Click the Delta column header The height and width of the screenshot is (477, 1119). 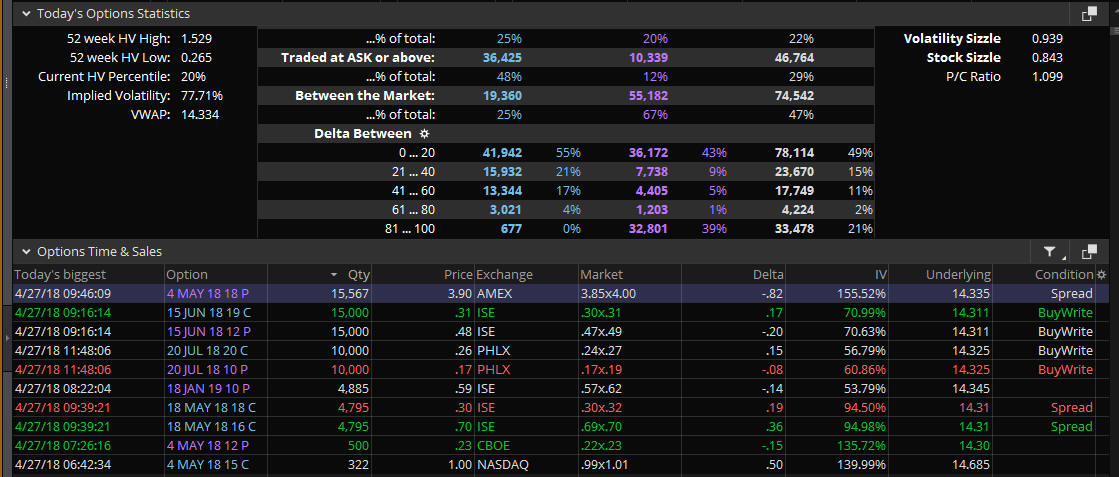point(768,274)
